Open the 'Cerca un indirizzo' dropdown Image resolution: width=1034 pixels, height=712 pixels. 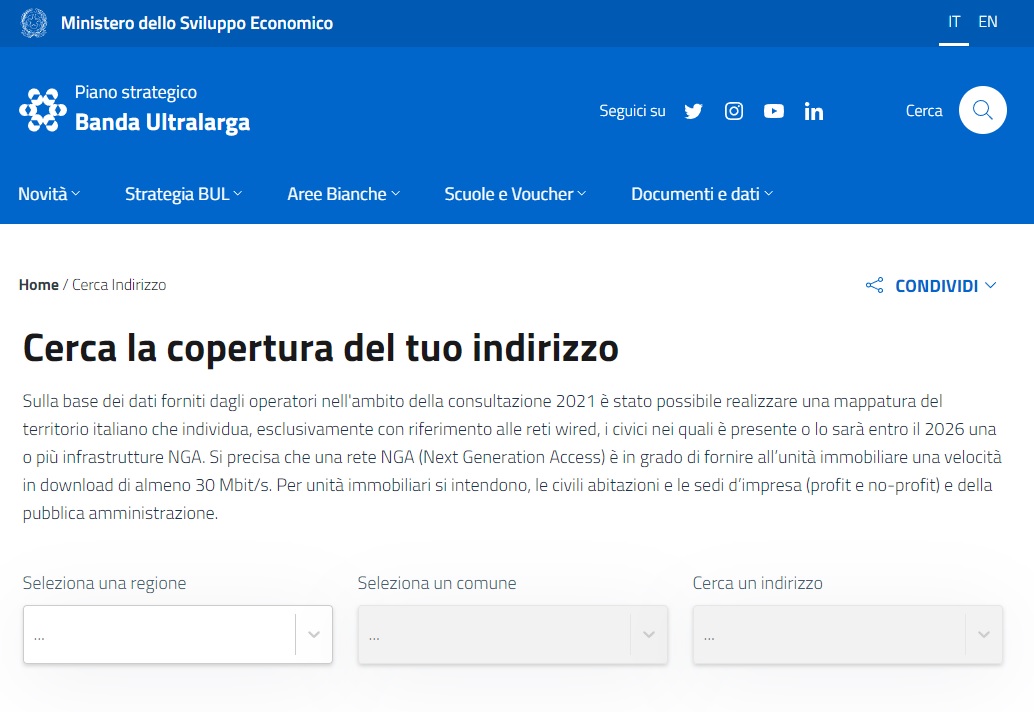pos(847,634)
